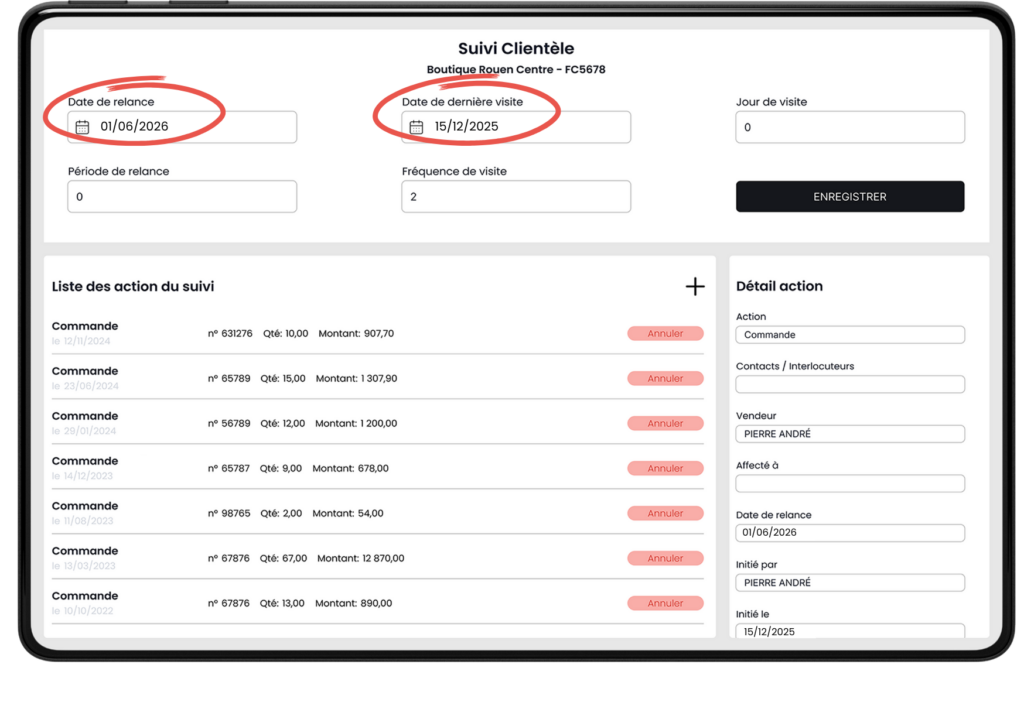This screenshot has width=1024, height=726.
Task: Click the plus icon to add an action
Action: click(x=695, y=287)
